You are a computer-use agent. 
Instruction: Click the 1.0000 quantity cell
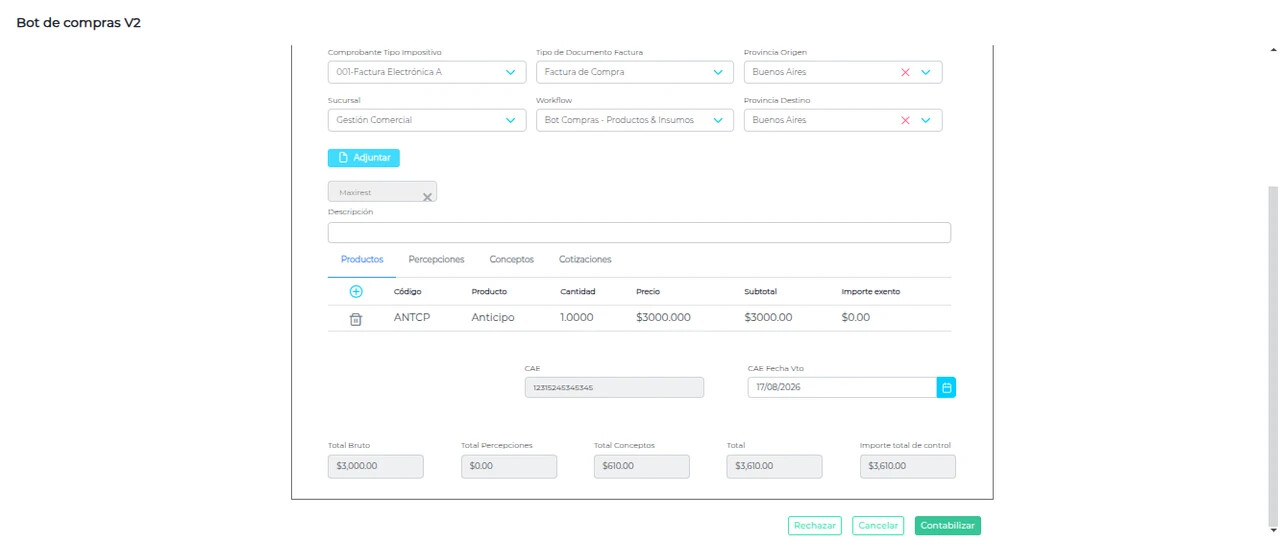tap(577, 317)
